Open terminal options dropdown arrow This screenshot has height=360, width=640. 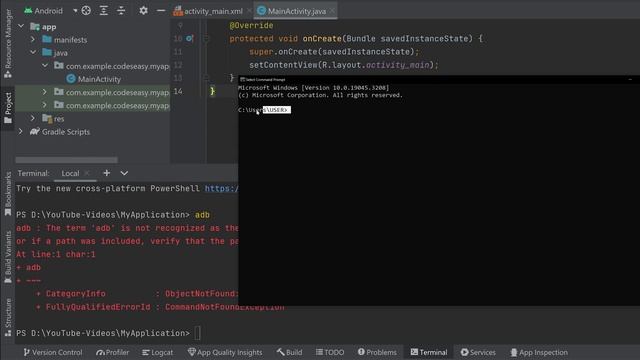(124, 173)
